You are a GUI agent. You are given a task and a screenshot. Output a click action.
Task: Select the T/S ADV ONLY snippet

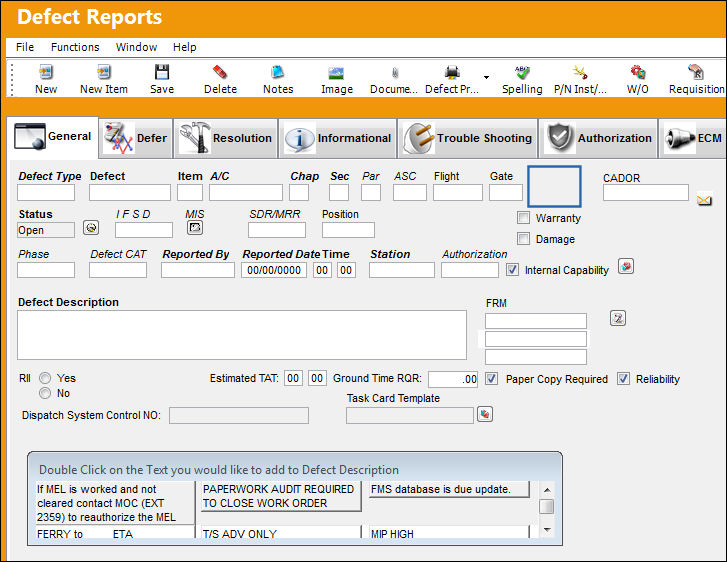click(x=281, y=533)
